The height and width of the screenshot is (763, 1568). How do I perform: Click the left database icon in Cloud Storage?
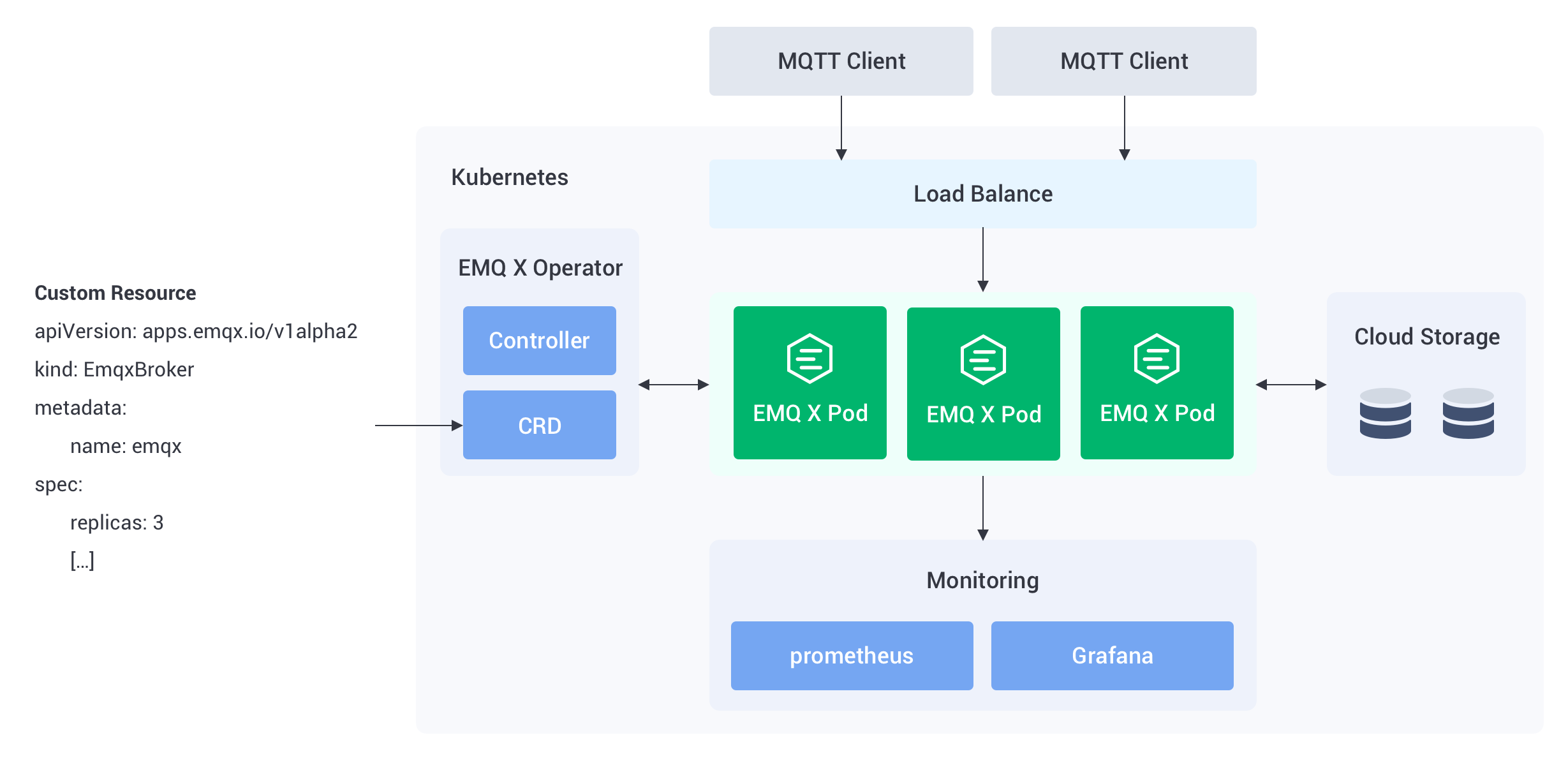[1385, 413]
